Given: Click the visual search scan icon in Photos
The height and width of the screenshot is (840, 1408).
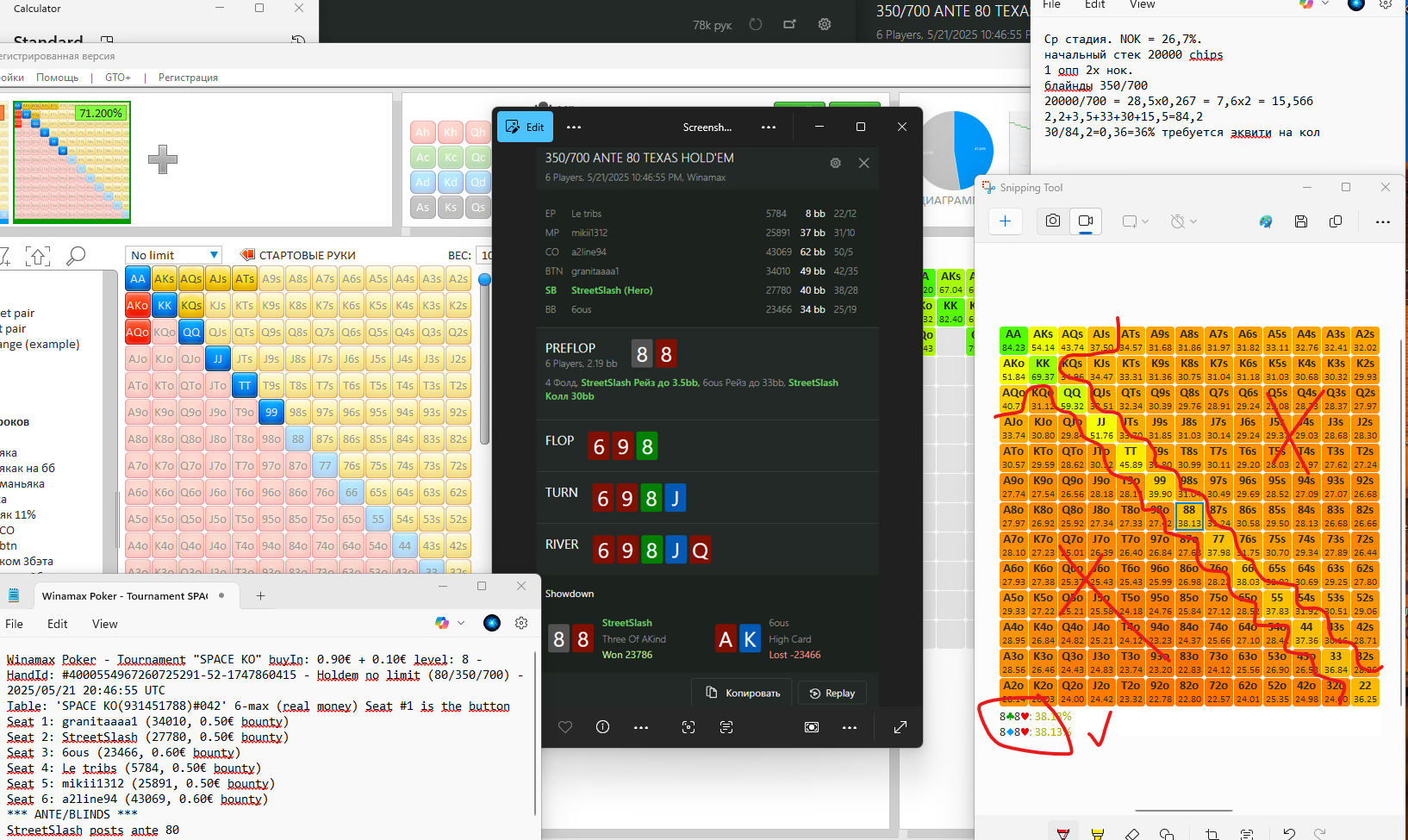Looking at the screenshot, I should [x=688, y=727].
